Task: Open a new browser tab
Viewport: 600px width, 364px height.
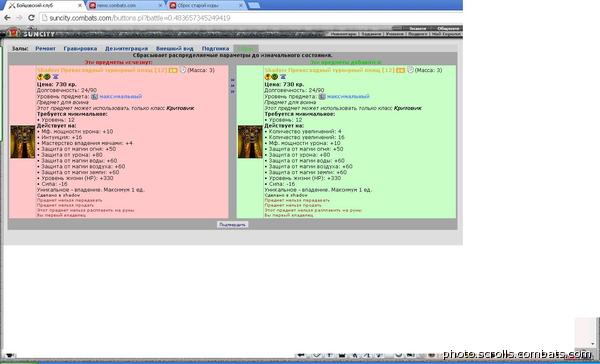Action: pyautogui.click(x=254, y=5)
